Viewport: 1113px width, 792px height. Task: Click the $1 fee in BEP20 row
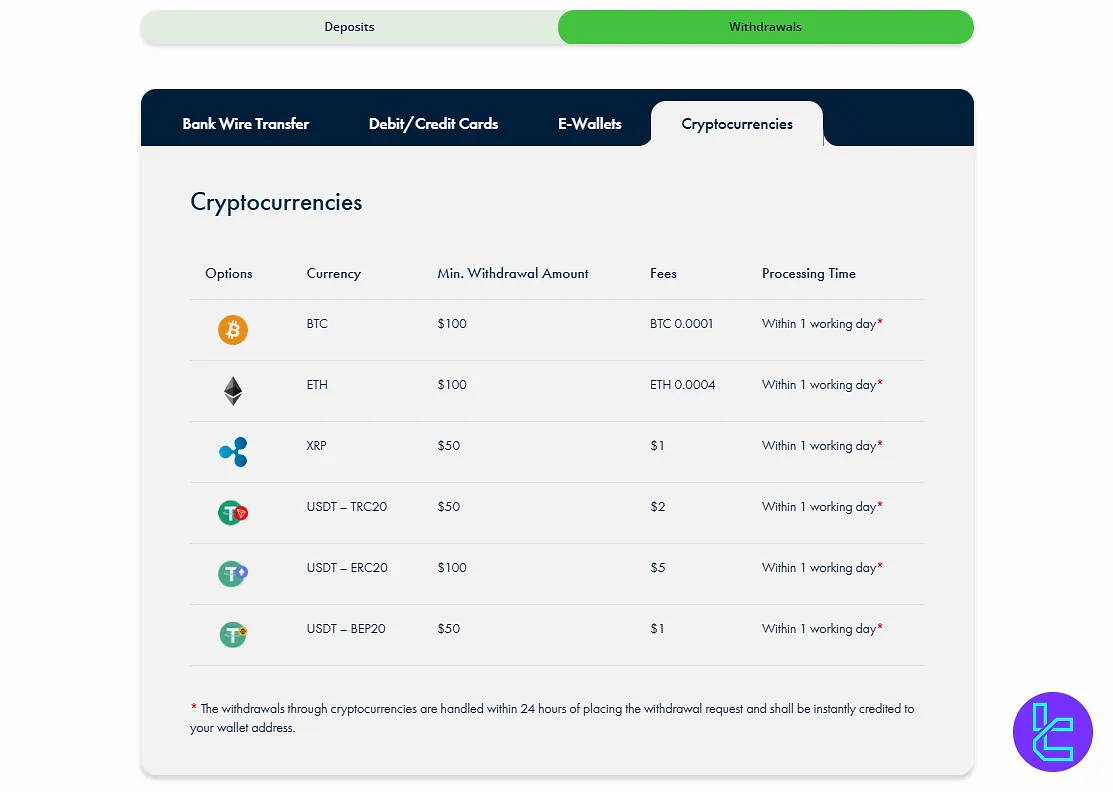tap(657, 629)
